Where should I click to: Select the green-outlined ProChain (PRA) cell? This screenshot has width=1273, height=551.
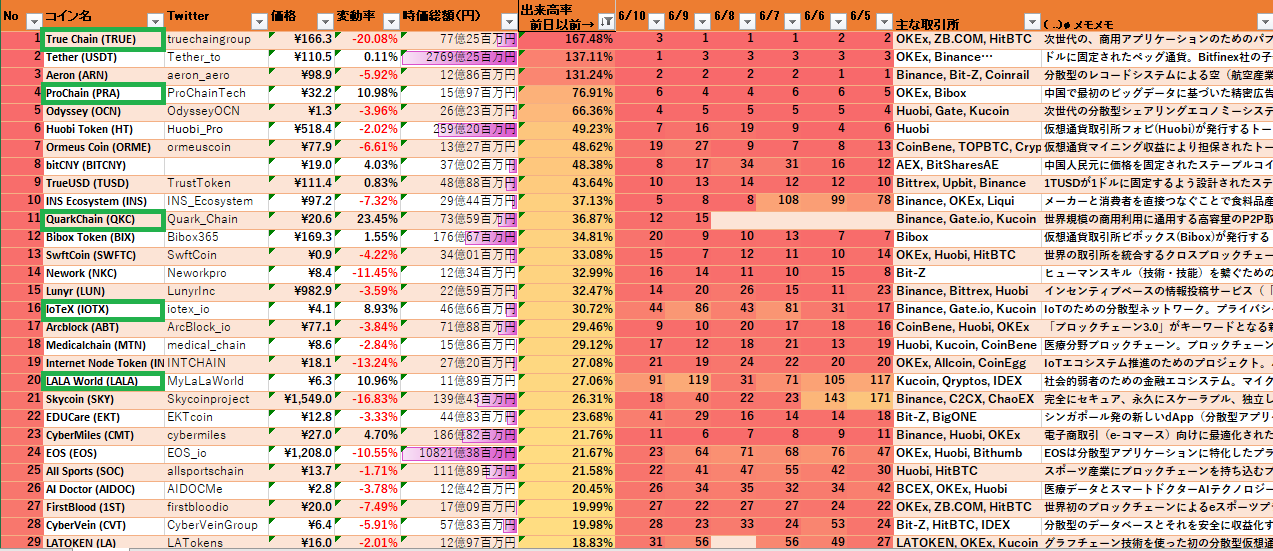[102, 93]
